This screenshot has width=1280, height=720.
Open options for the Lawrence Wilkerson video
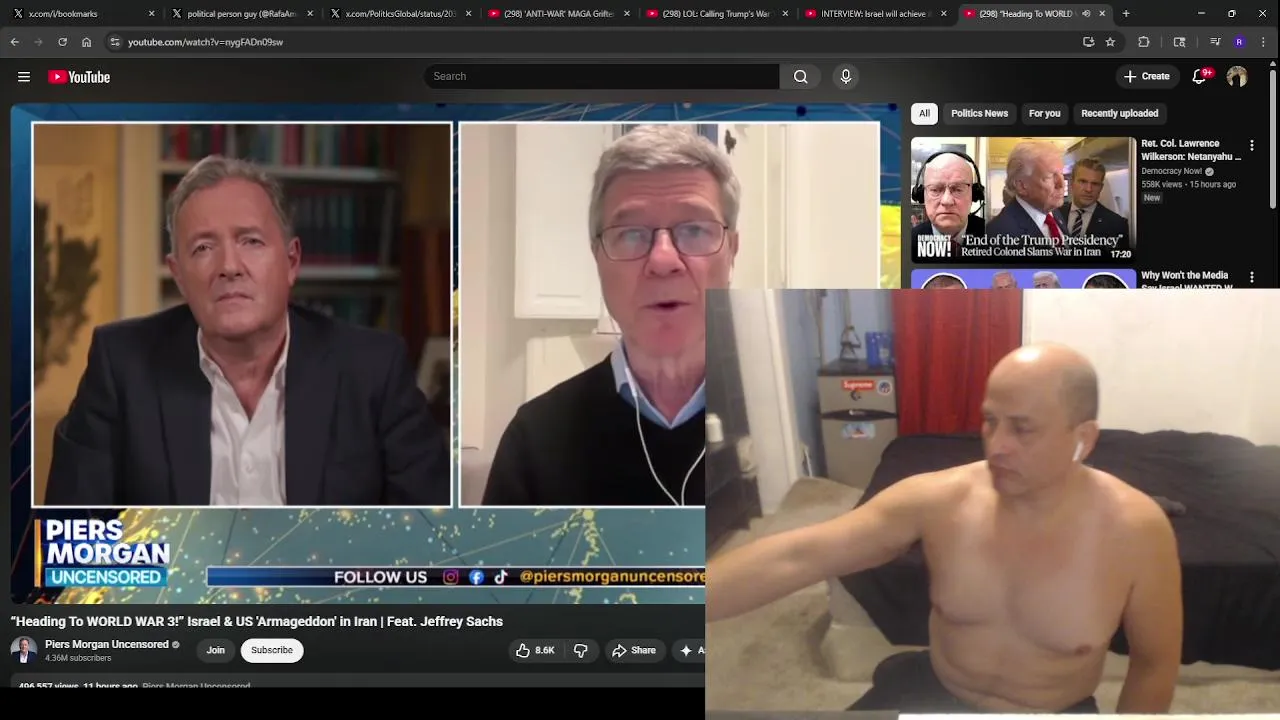tap(1251, 145)
